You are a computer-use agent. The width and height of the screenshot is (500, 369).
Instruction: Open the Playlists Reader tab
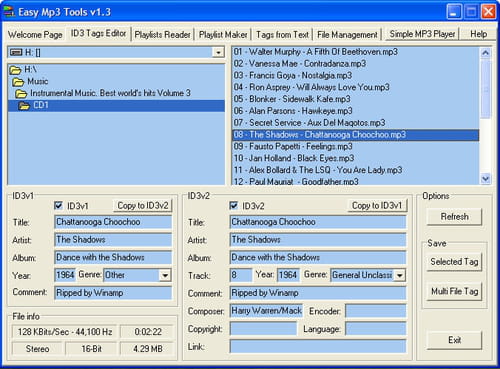[162, 35]
